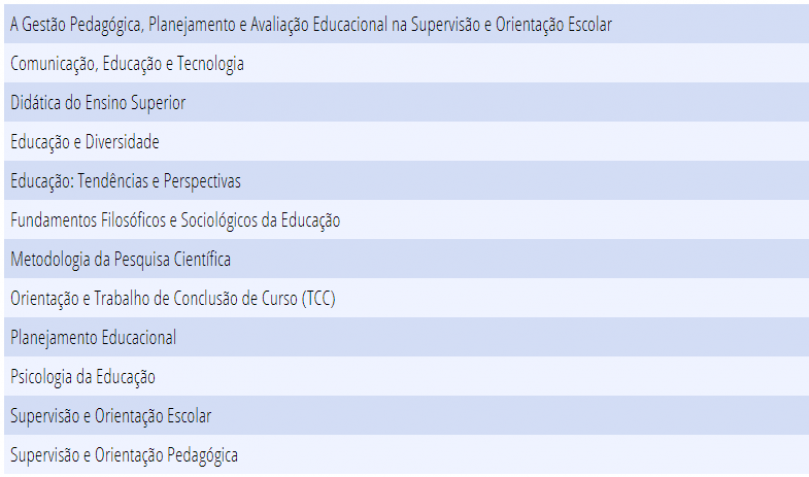The width and height of the screenshot is (809, 477).
Task: Click the word Perspectivas in fifth row
Action: click(x=202, y=182)
